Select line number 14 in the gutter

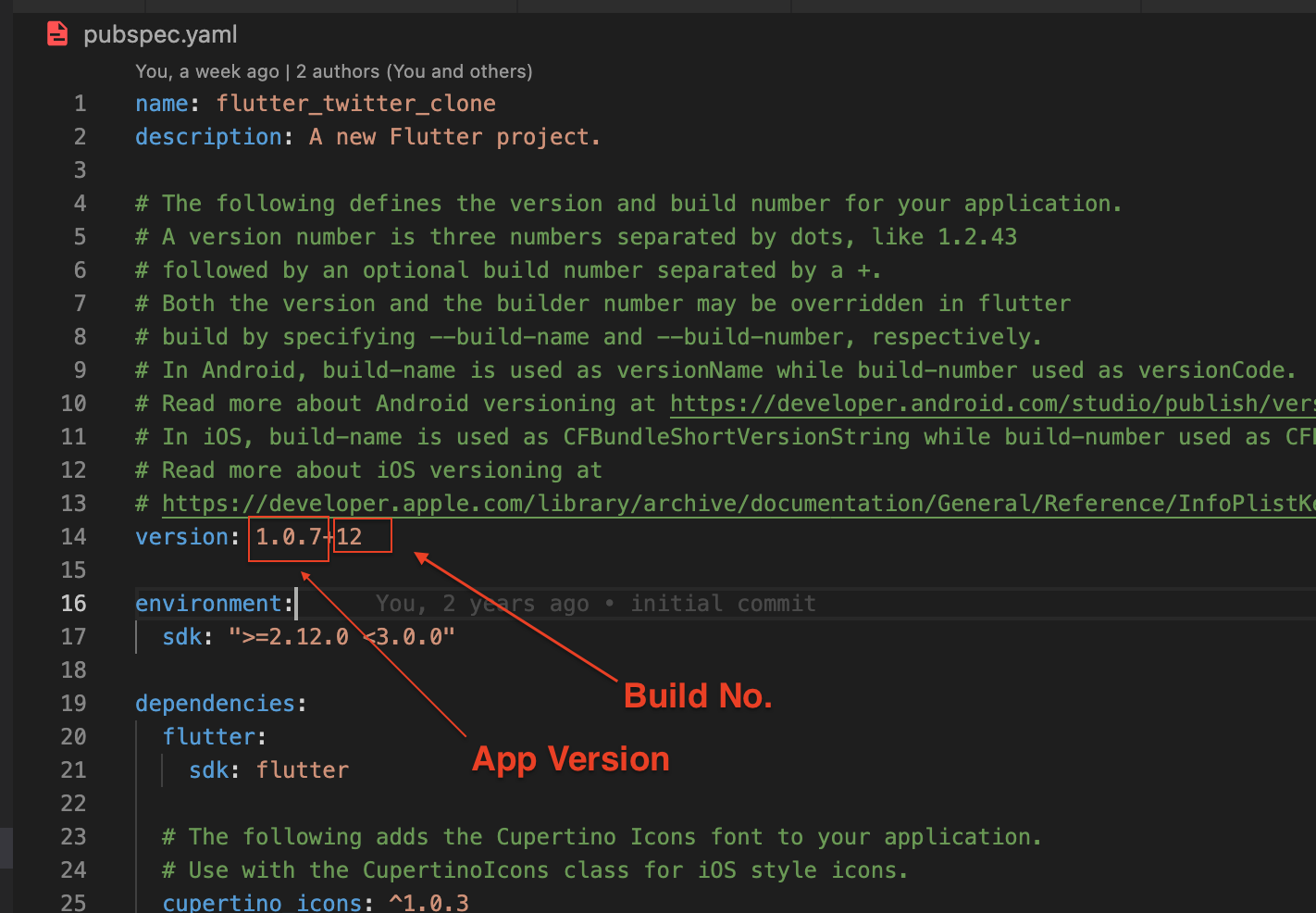coord(73,536)
